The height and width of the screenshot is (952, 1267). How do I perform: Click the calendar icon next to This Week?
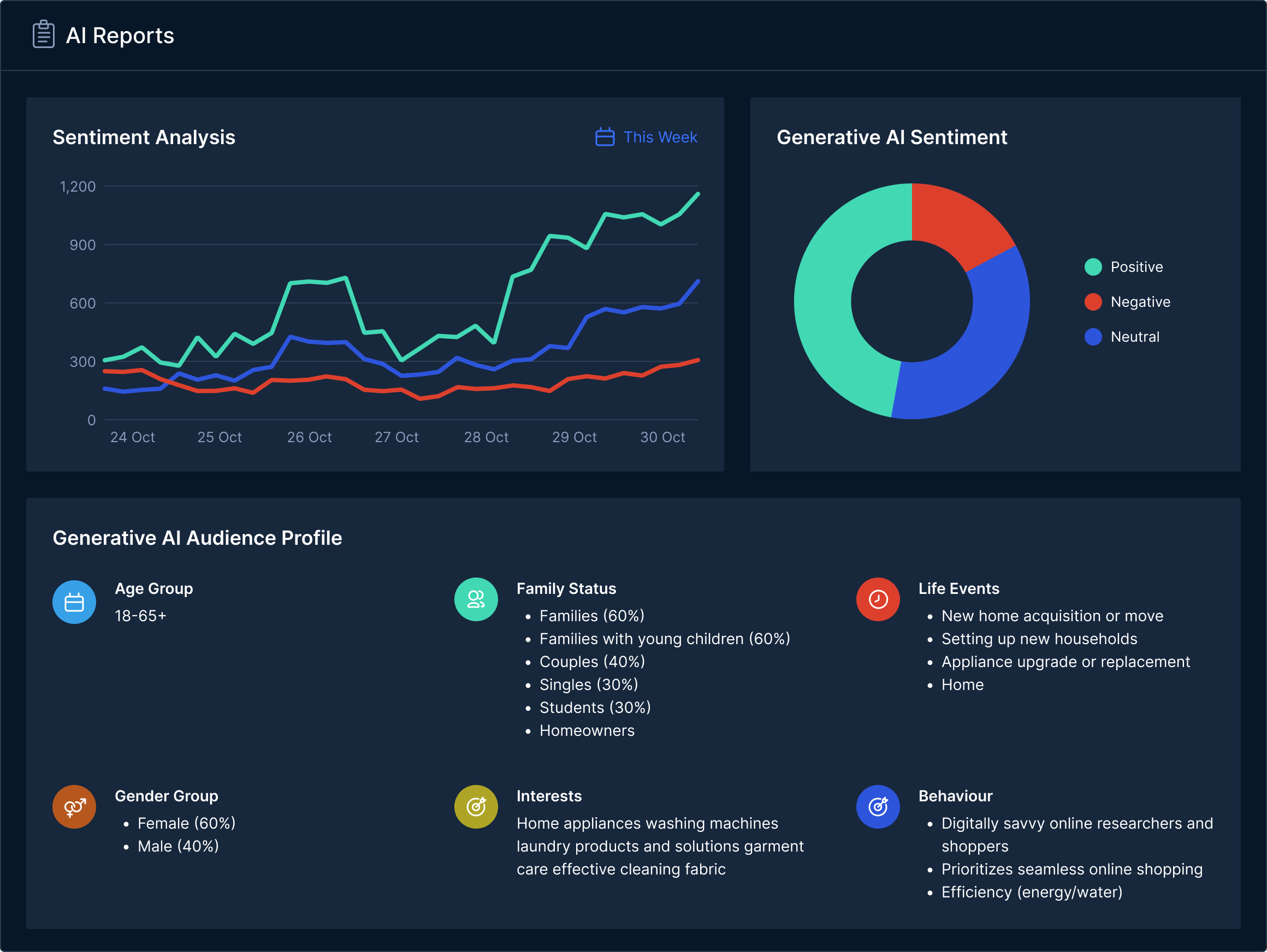(605, 138)
